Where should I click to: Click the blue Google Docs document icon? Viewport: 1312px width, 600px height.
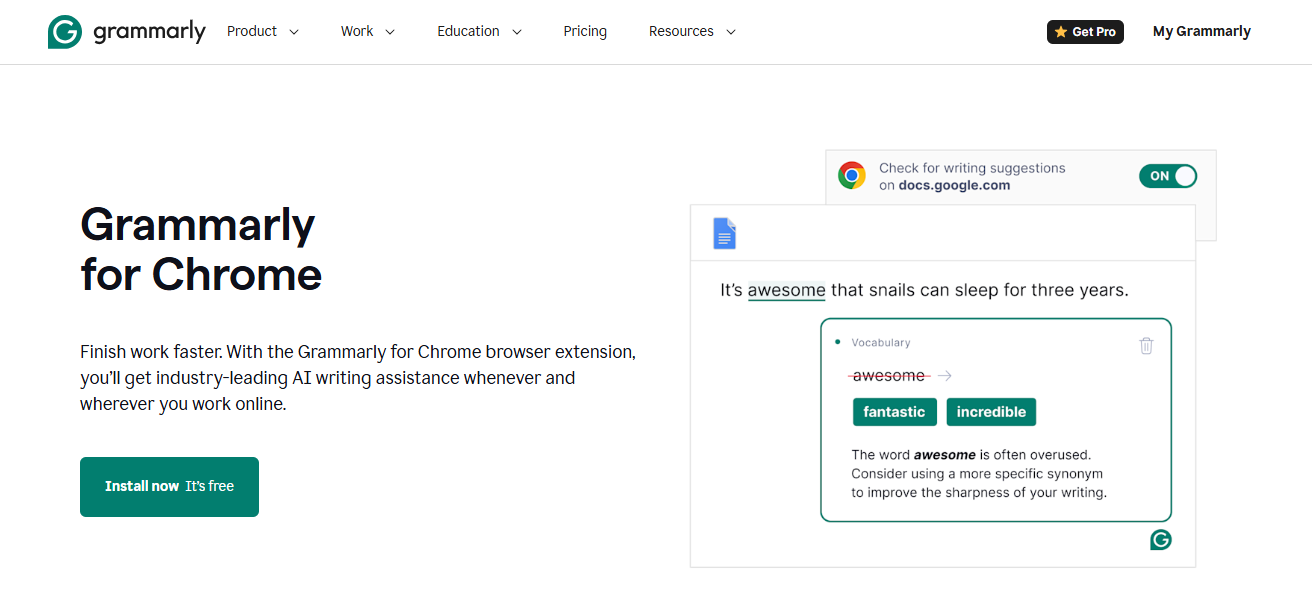click(x=724, y=233)
